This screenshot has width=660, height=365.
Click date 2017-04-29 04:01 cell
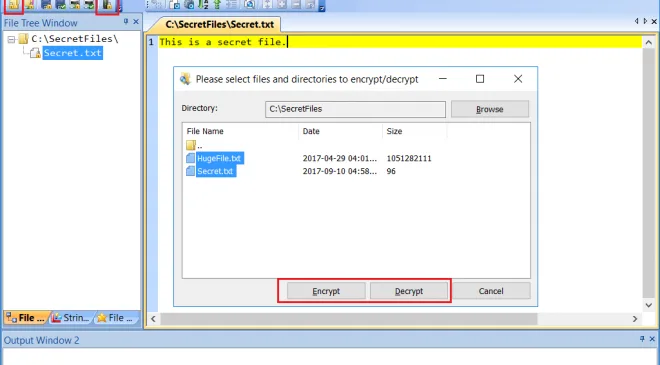[340, 158]
